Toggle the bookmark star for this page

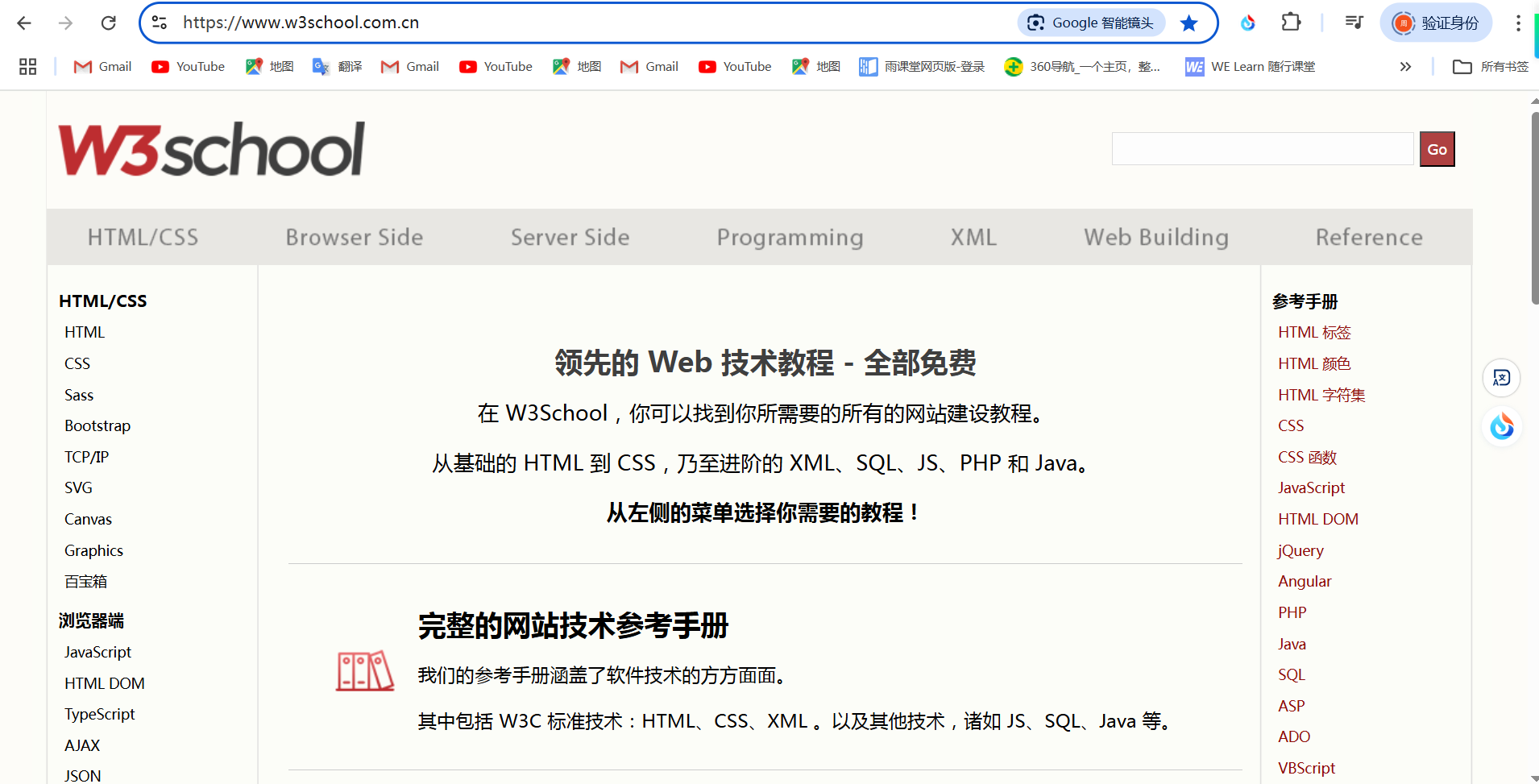click(1188, 23)
